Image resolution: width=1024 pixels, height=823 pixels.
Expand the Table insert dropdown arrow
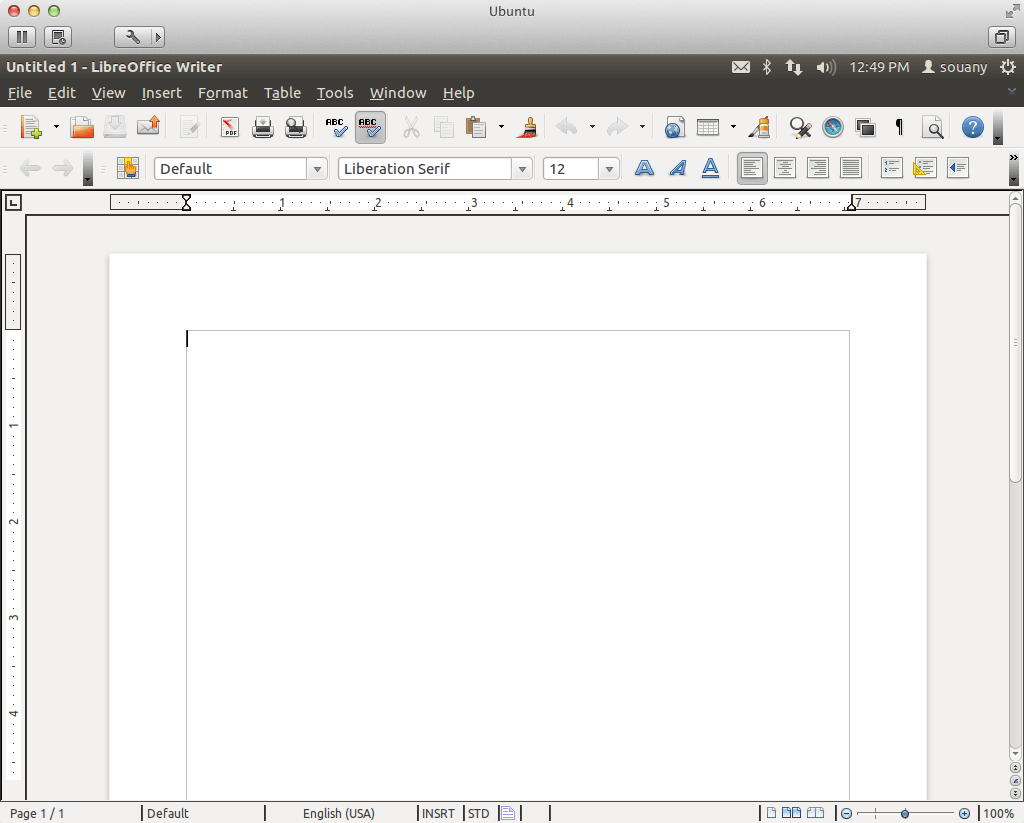pyautogui.click(x=733, y=127)
